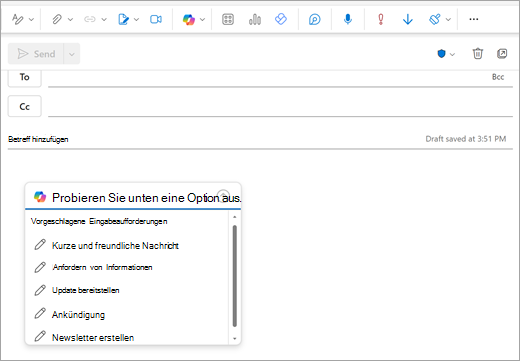Expand the Send options dropdown arrow
This screenshot has height=361, width=520.
pyautogui.click(x=72, y=54)
